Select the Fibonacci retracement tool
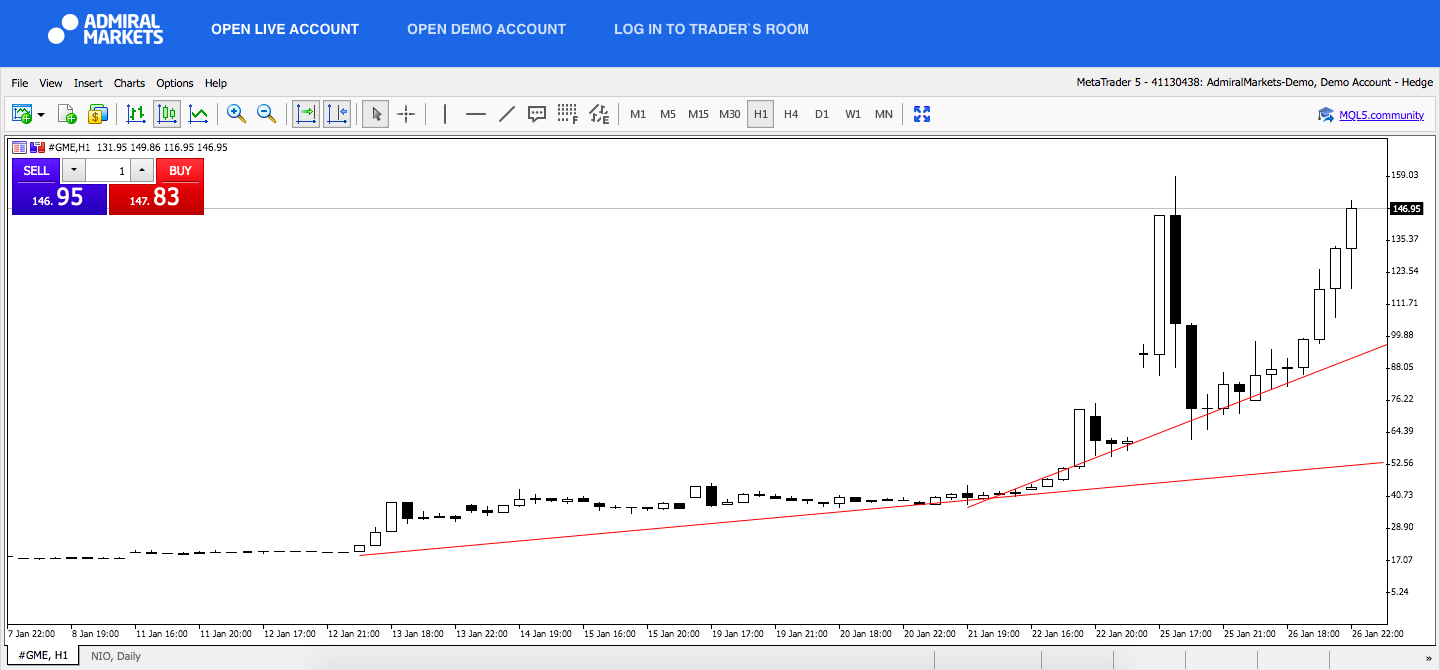 568,114
